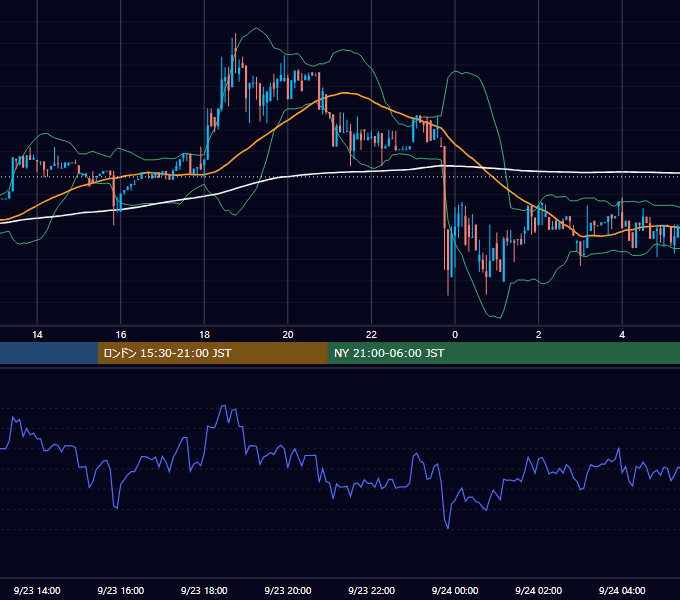Click the 9/23 16:00 timestamp label
Image resolution: width=680 pixels, height=600 pixels.
121,590
